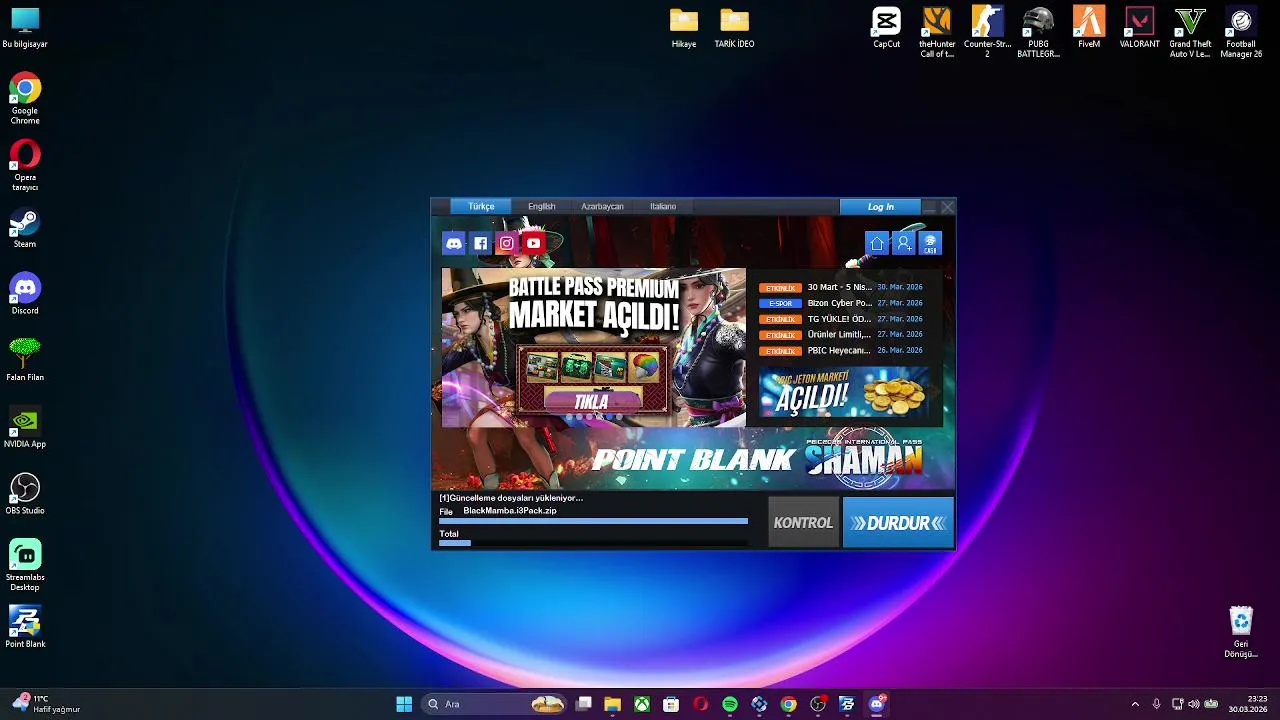Screen dimensions: 1280x720
Task: Click the DURDUR button to stop updating
Action: coord(898,523)
